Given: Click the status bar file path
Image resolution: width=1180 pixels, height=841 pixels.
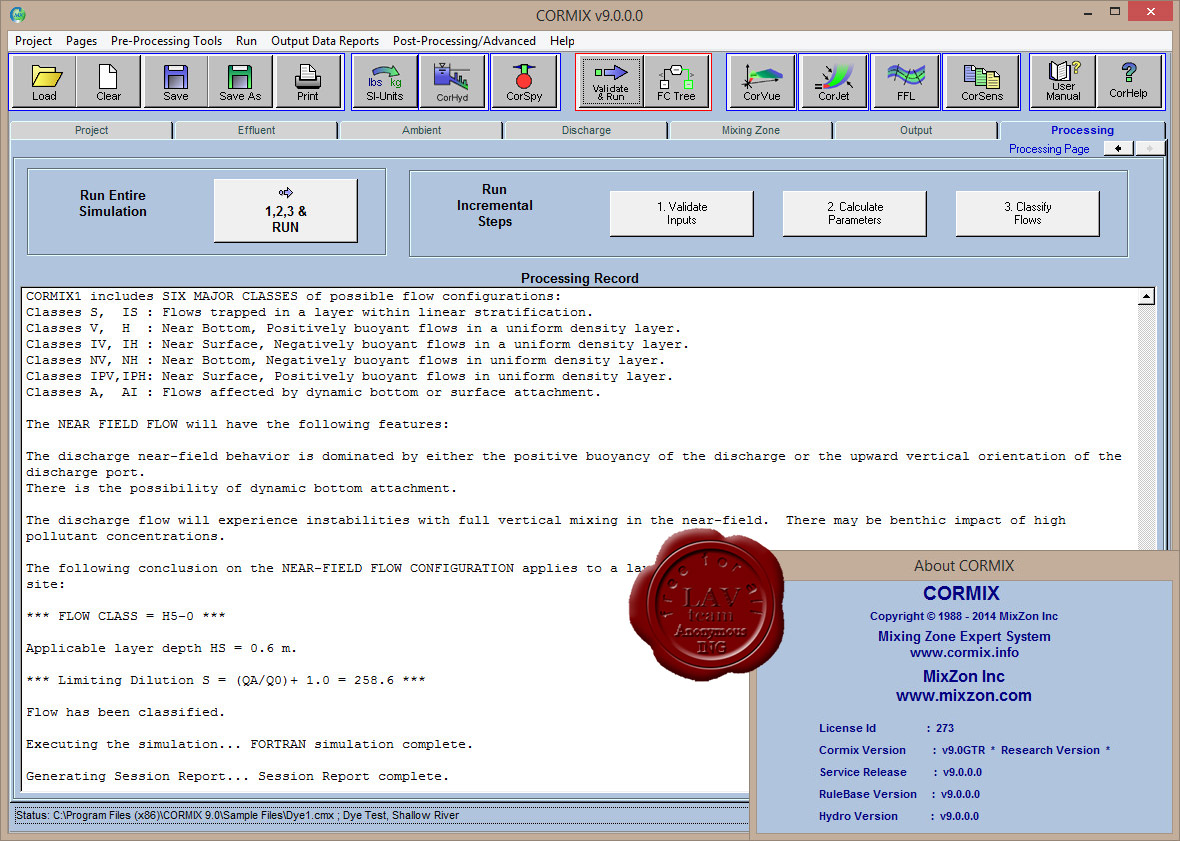Looking at the screenshot, I should (237, 815).
